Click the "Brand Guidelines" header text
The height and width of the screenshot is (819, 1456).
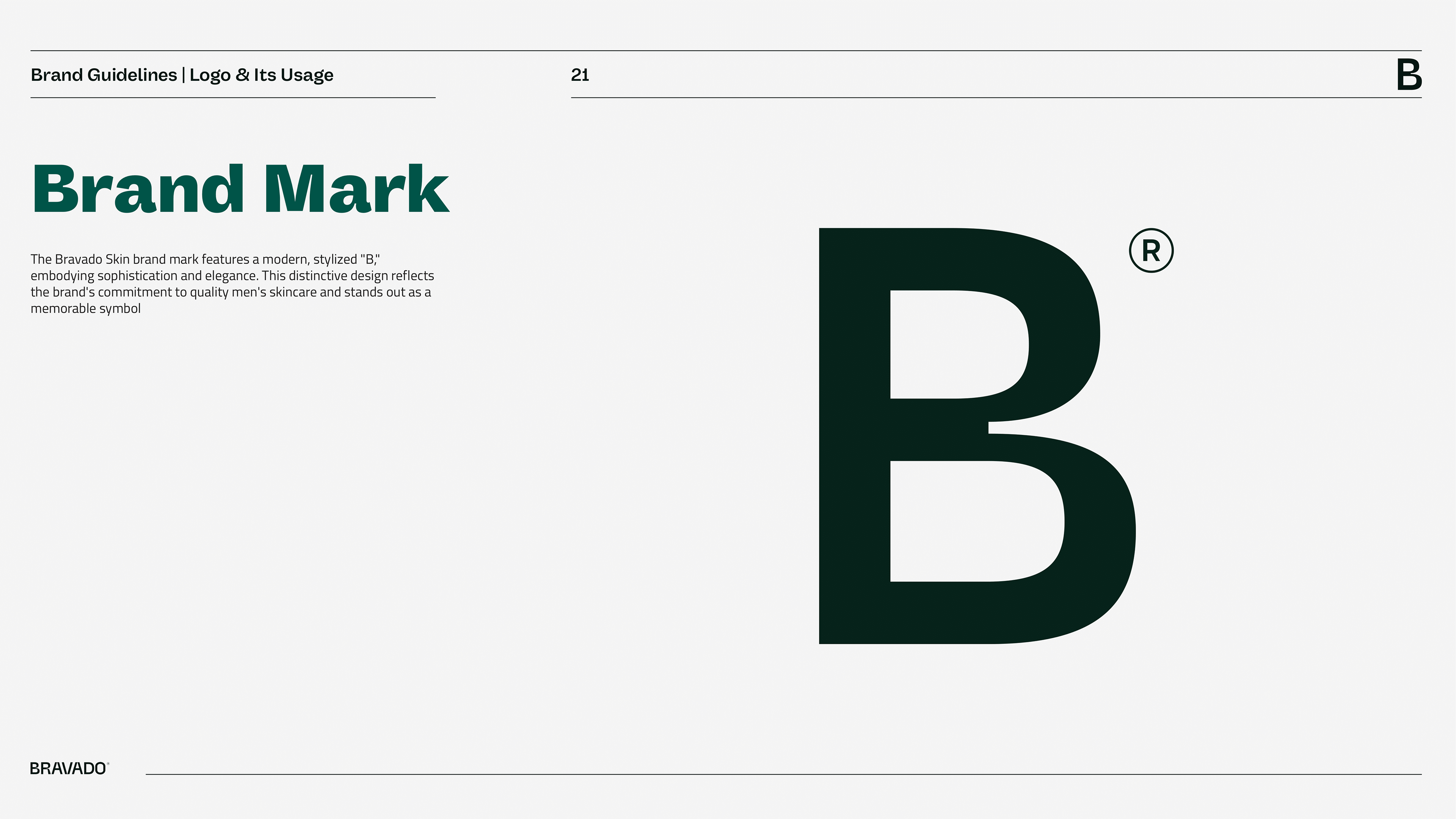point(104,75)
